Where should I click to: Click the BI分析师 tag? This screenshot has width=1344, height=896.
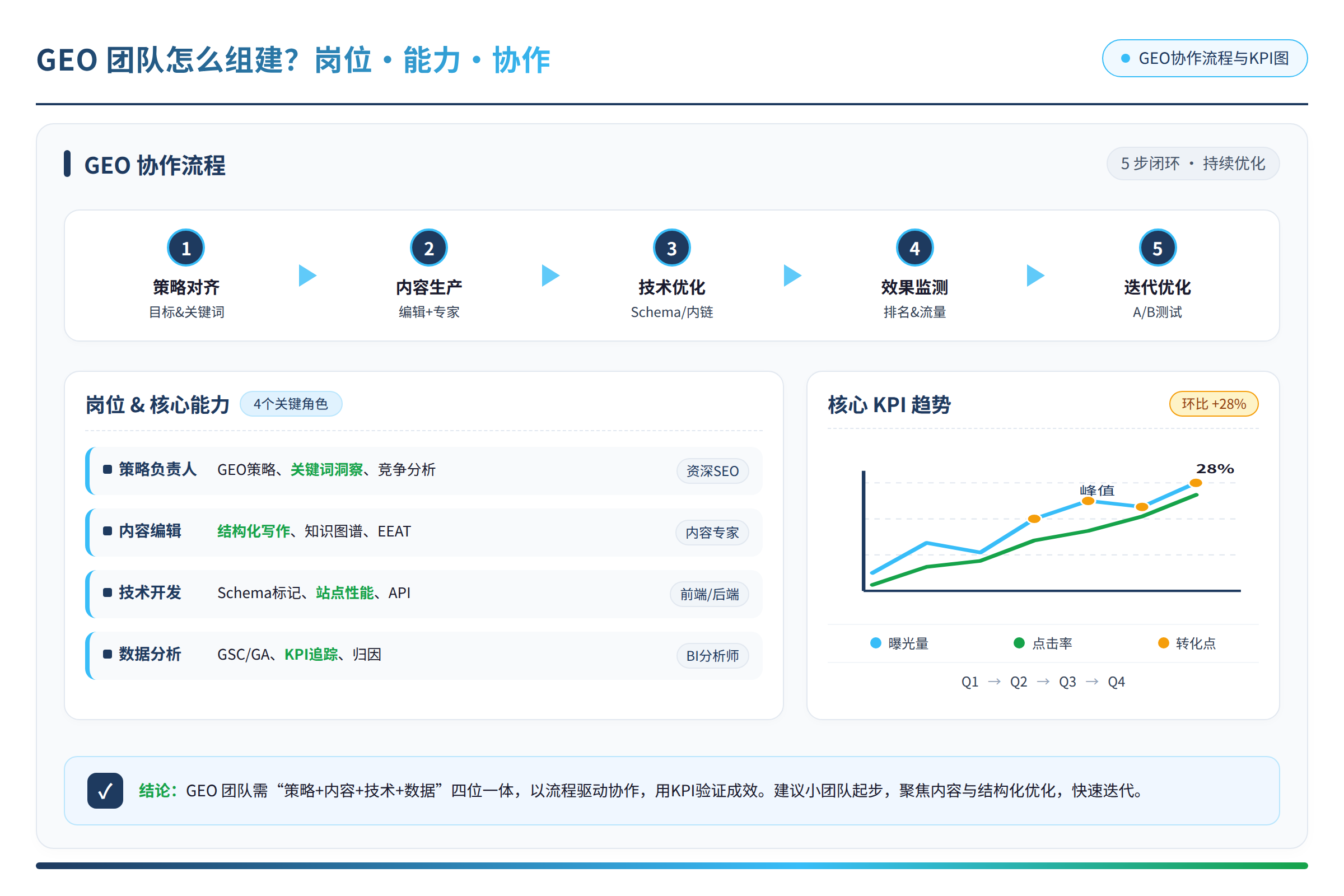712,656
